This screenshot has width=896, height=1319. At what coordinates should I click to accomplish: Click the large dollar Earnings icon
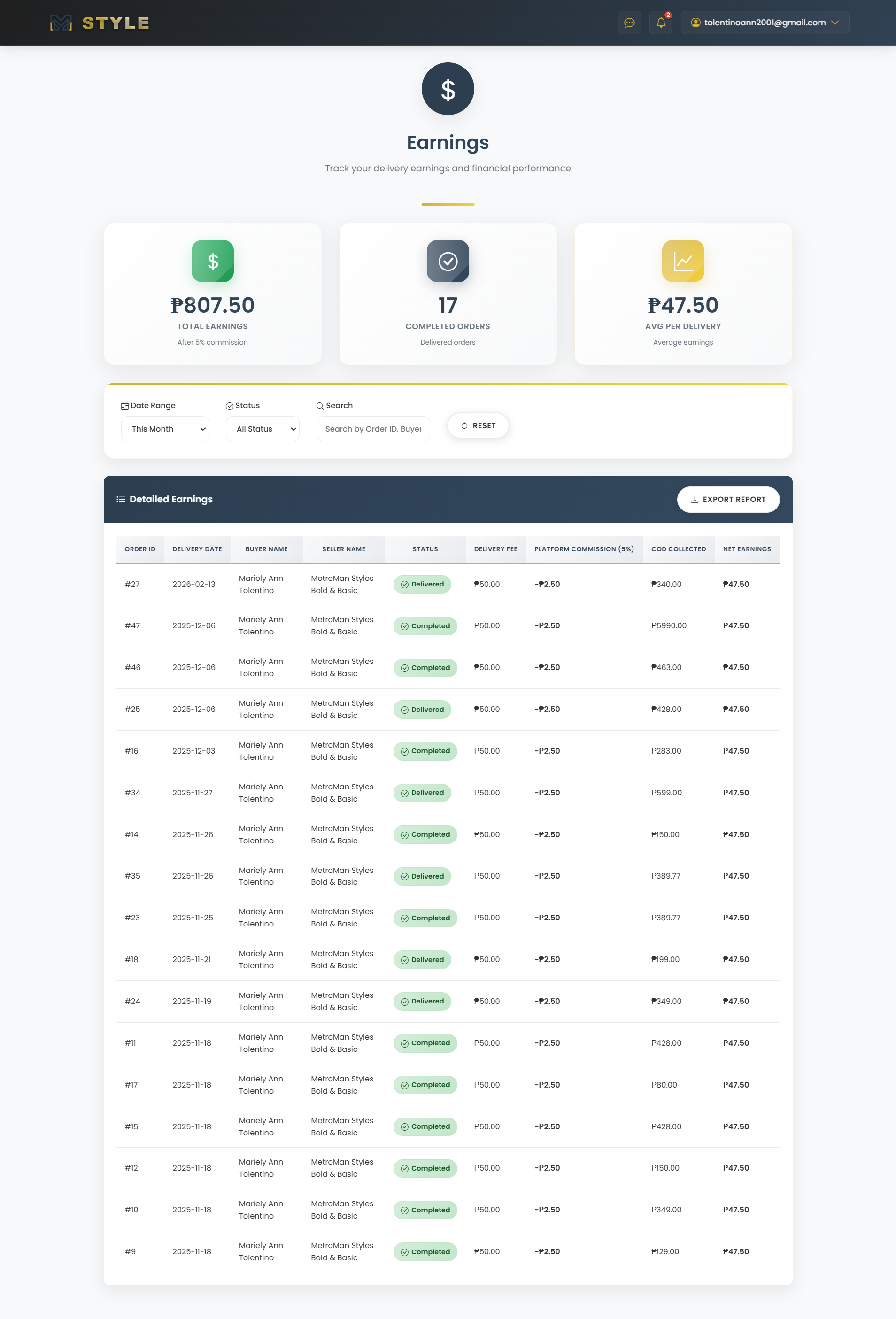point(448,89)
